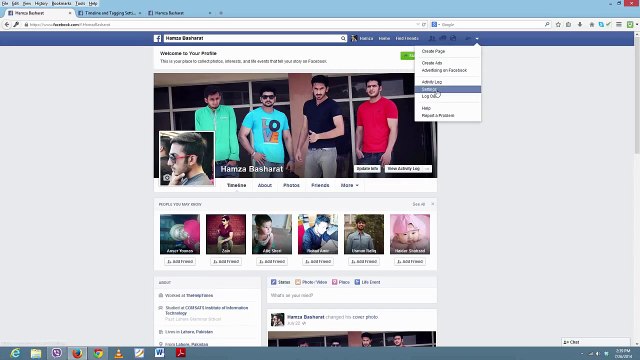Click See All in People You May Know
Viewport: 640px width, 360px height.
coord(418,204)
